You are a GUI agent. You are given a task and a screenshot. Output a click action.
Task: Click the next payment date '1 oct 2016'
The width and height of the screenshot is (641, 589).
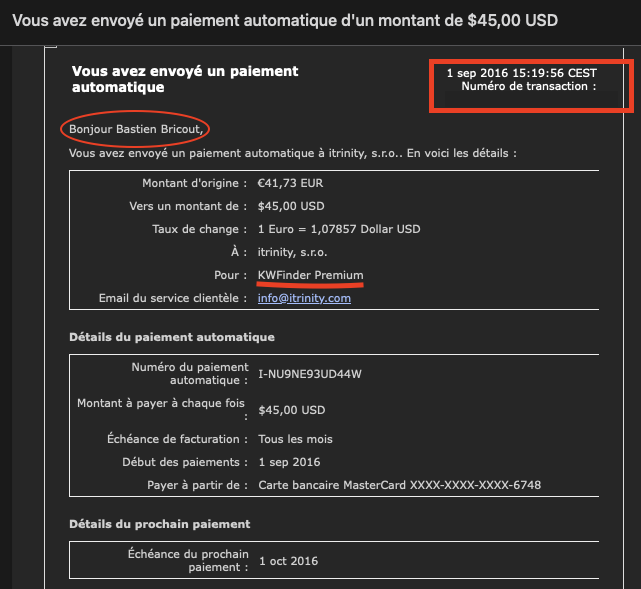point(288,561)
